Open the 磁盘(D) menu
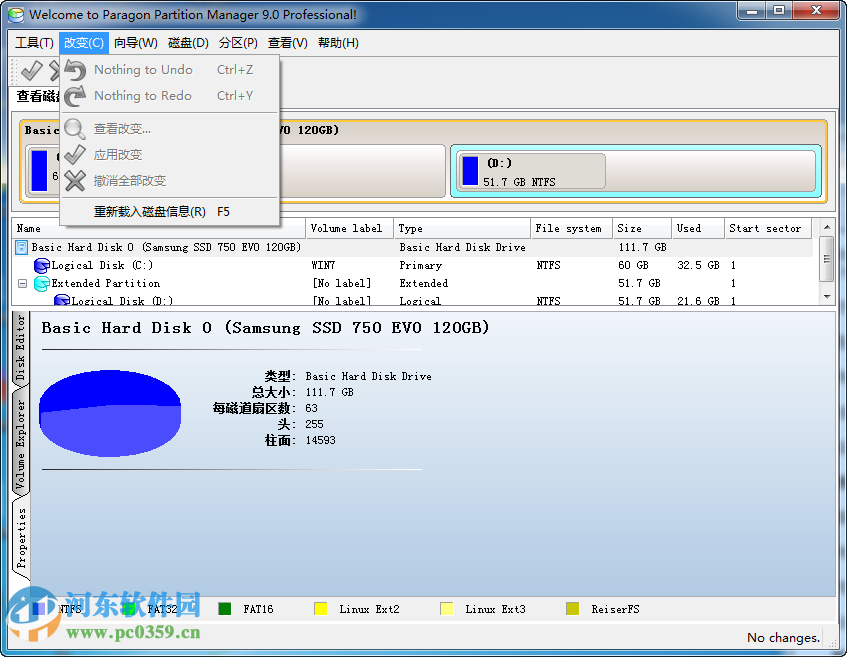The width and height of the screenshot is (847, 657). click(x=189, y=42)
